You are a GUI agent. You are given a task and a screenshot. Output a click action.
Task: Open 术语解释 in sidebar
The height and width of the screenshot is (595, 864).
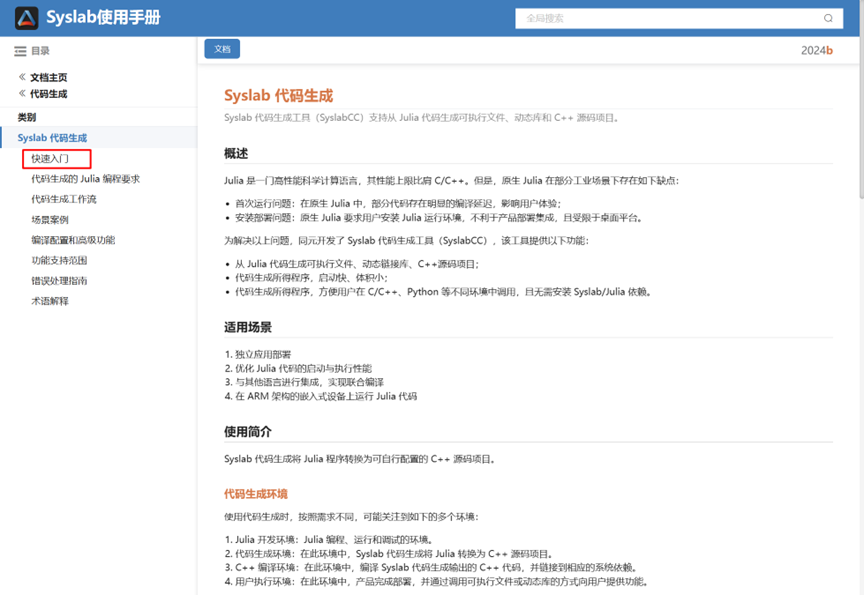tap(50, 301)
